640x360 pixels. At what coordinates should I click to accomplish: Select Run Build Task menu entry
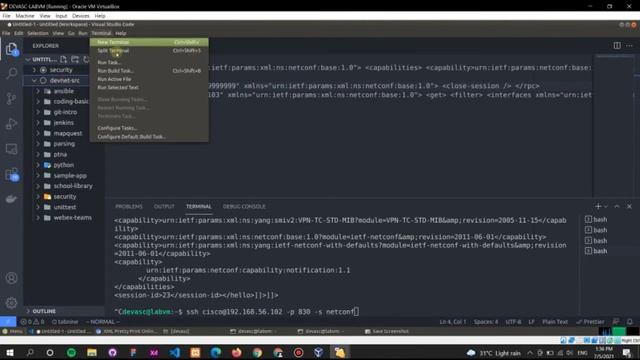[149, 71]
